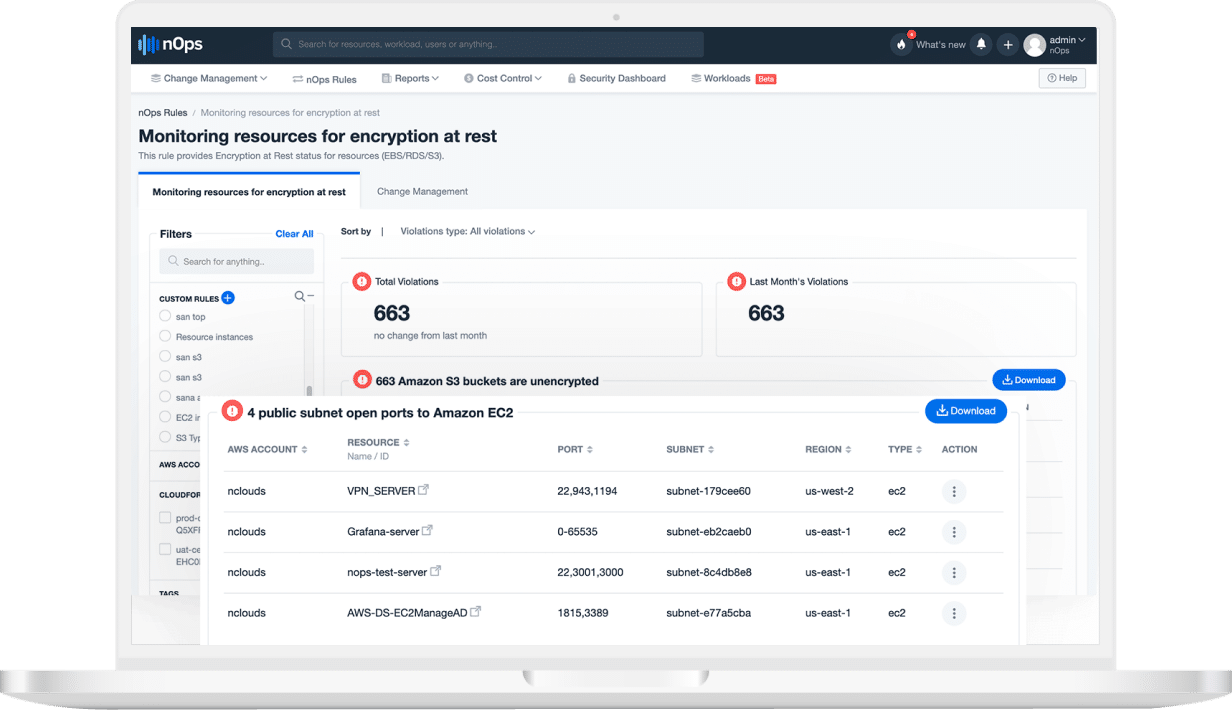Click subnet-eb2caeb0 in the table

708,532
